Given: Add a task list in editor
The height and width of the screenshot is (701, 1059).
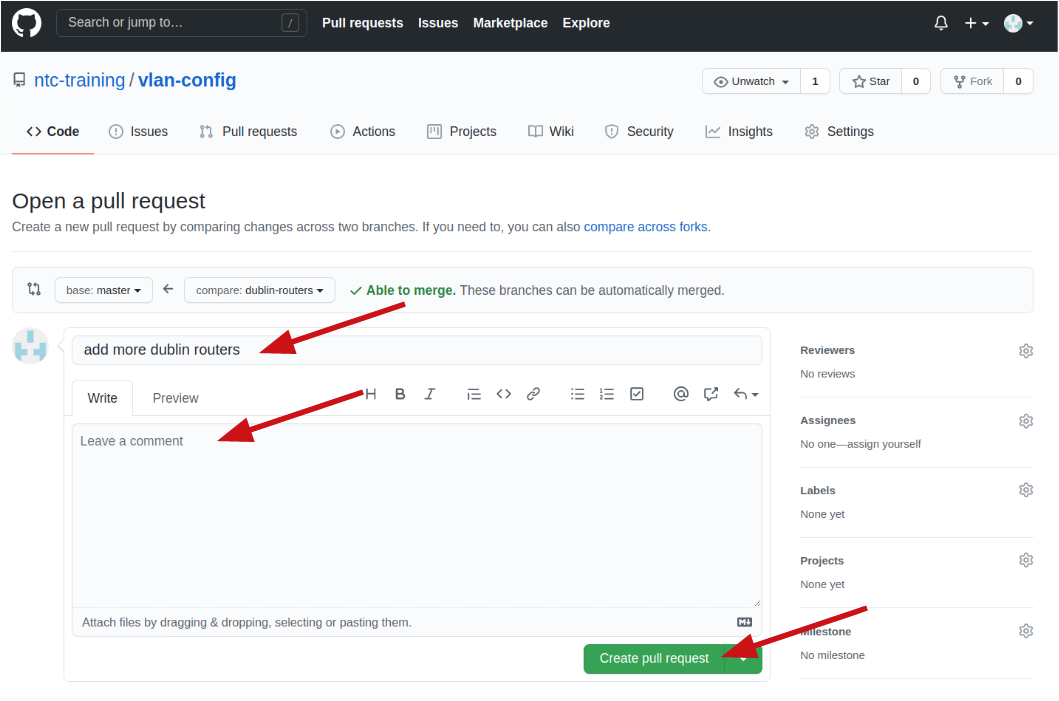Looking at the screenshot, I should [x=637, y=394].
